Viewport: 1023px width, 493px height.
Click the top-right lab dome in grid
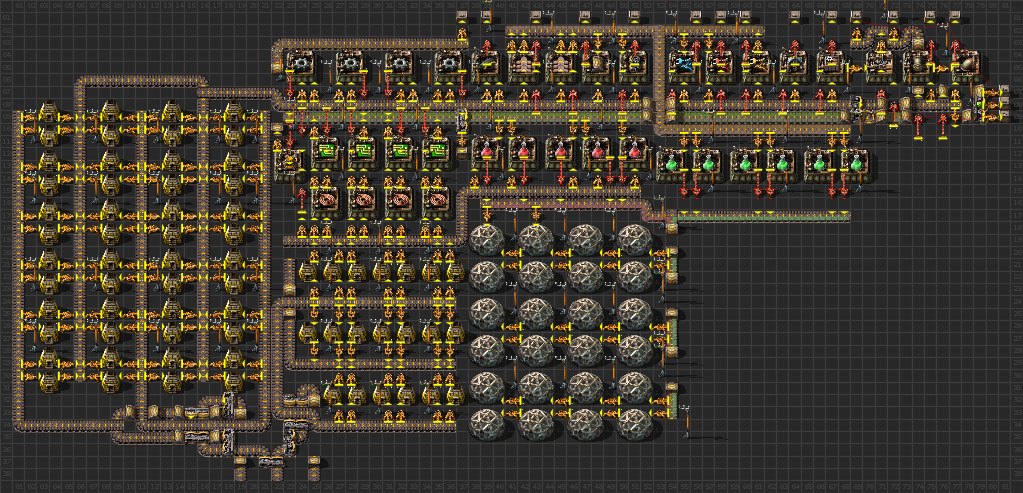pyautogui.click(x=635, y=240)
